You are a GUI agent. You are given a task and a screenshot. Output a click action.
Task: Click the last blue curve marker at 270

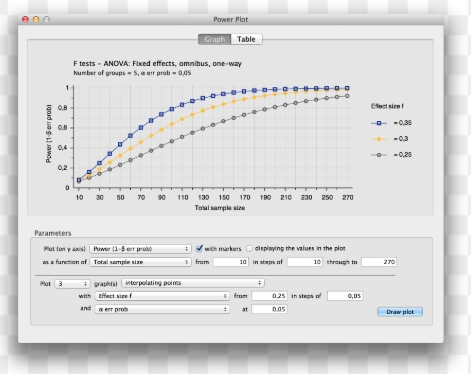tap(347, 88)
